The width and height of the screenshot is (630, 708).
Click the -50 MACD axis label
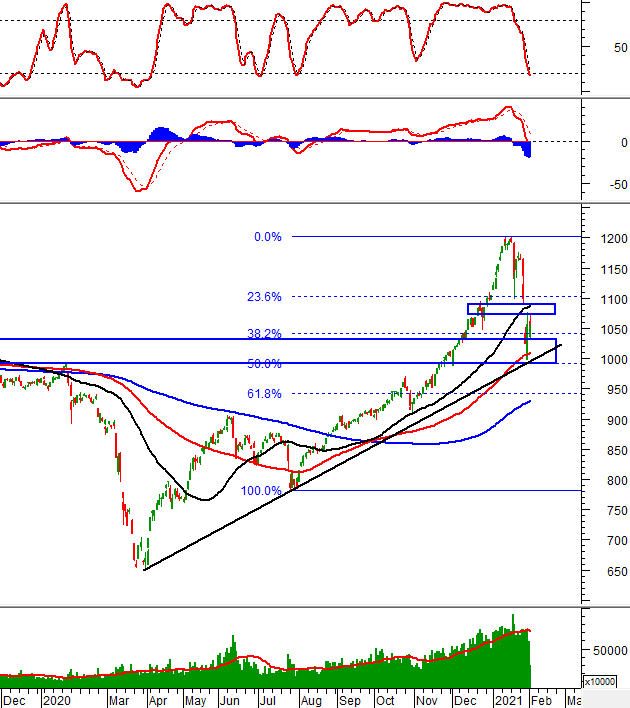618,185
